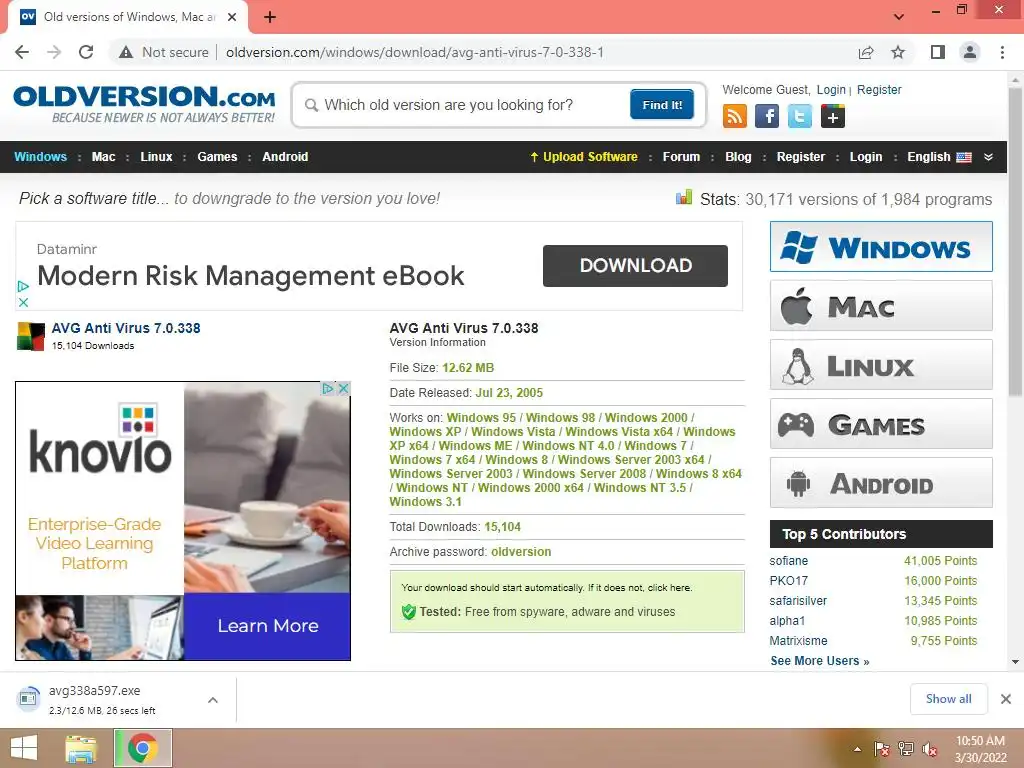Image resolution: width=1024 pixels, height=768 pixels.
Task: Click the page vertical scrollbar thumb
Action: click(x=1015, y=242)
